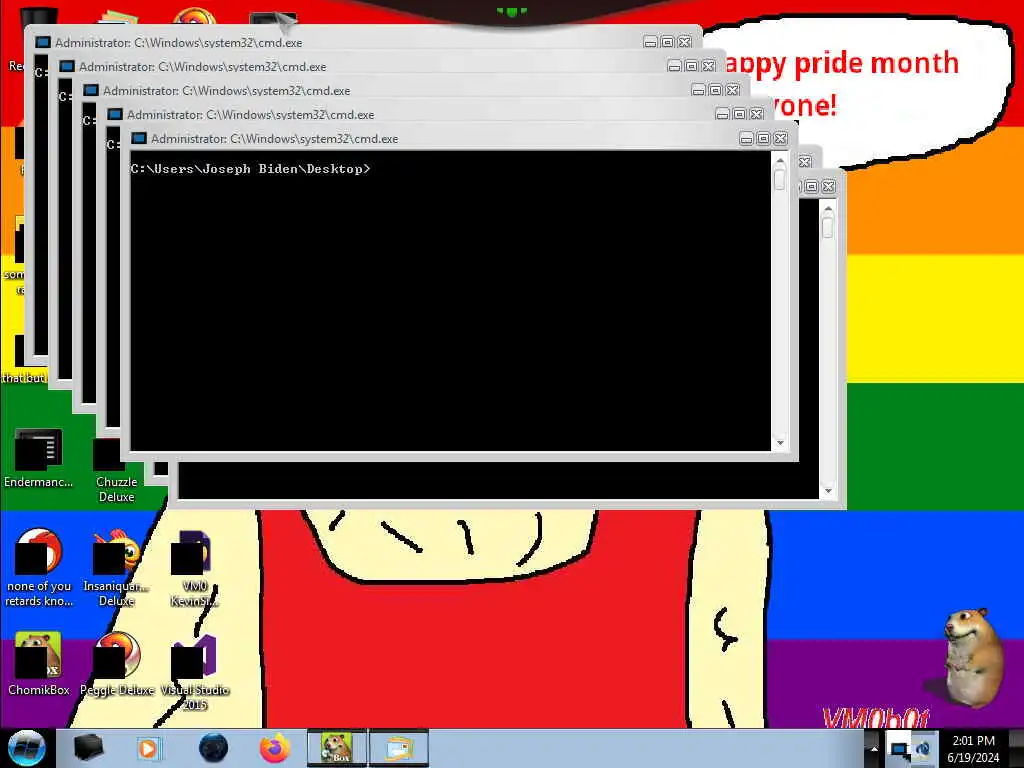Show hidden system tray icons arrow
Image resolution: width=1024 pixels, height=768 pixels.
[874, 749]
